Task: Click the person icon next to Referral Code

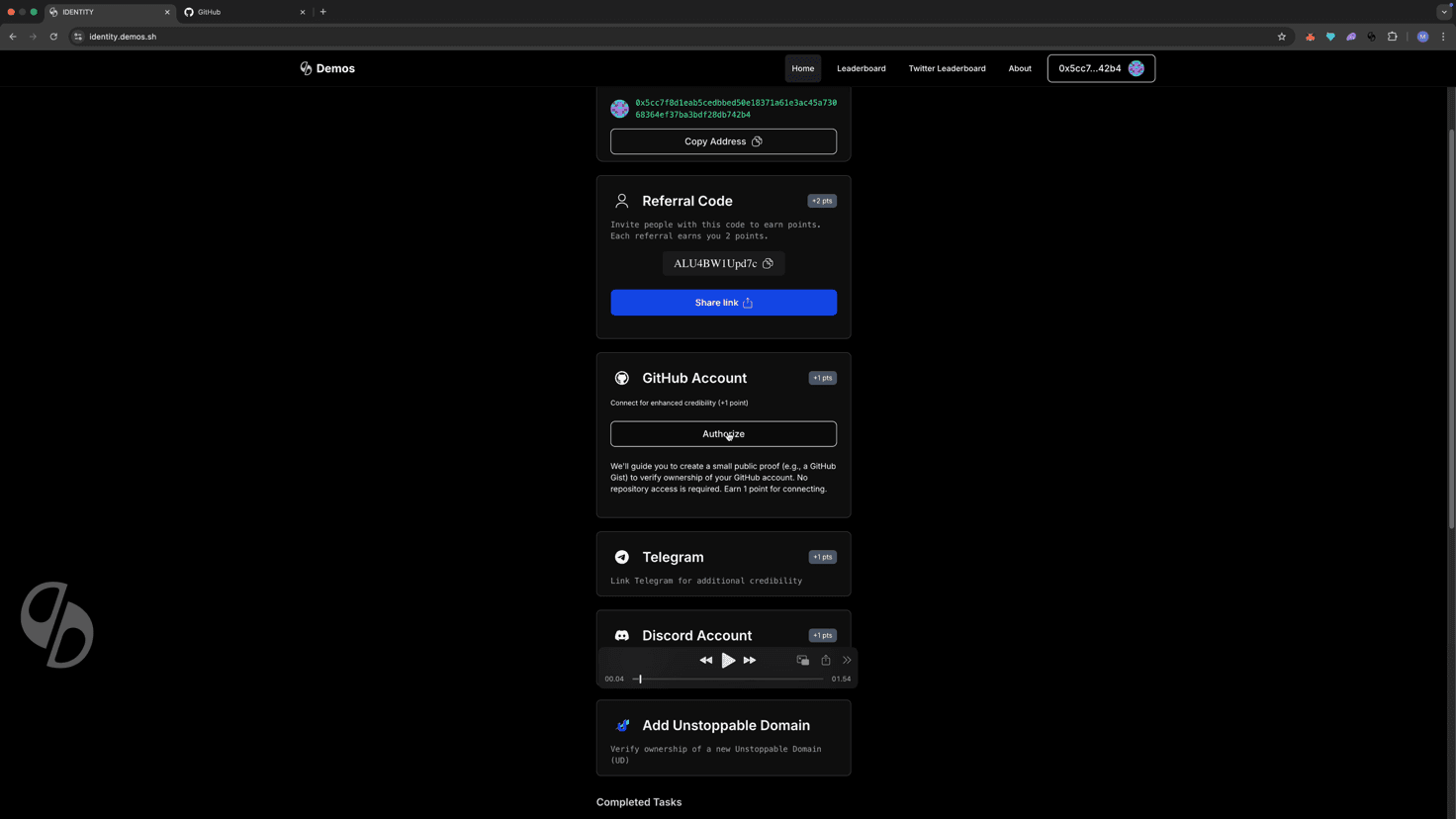Action: 622,200
